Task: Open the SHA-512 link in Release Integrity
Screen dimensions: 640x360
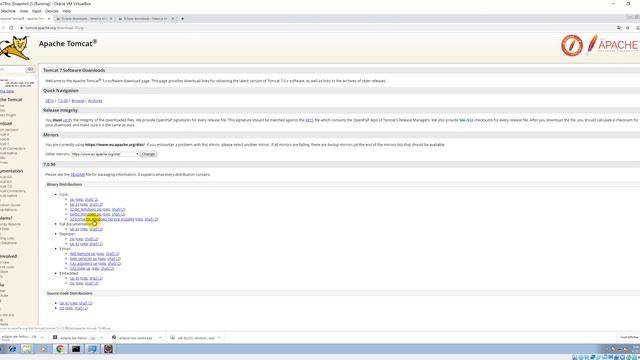Action: (x=466, y=120)
